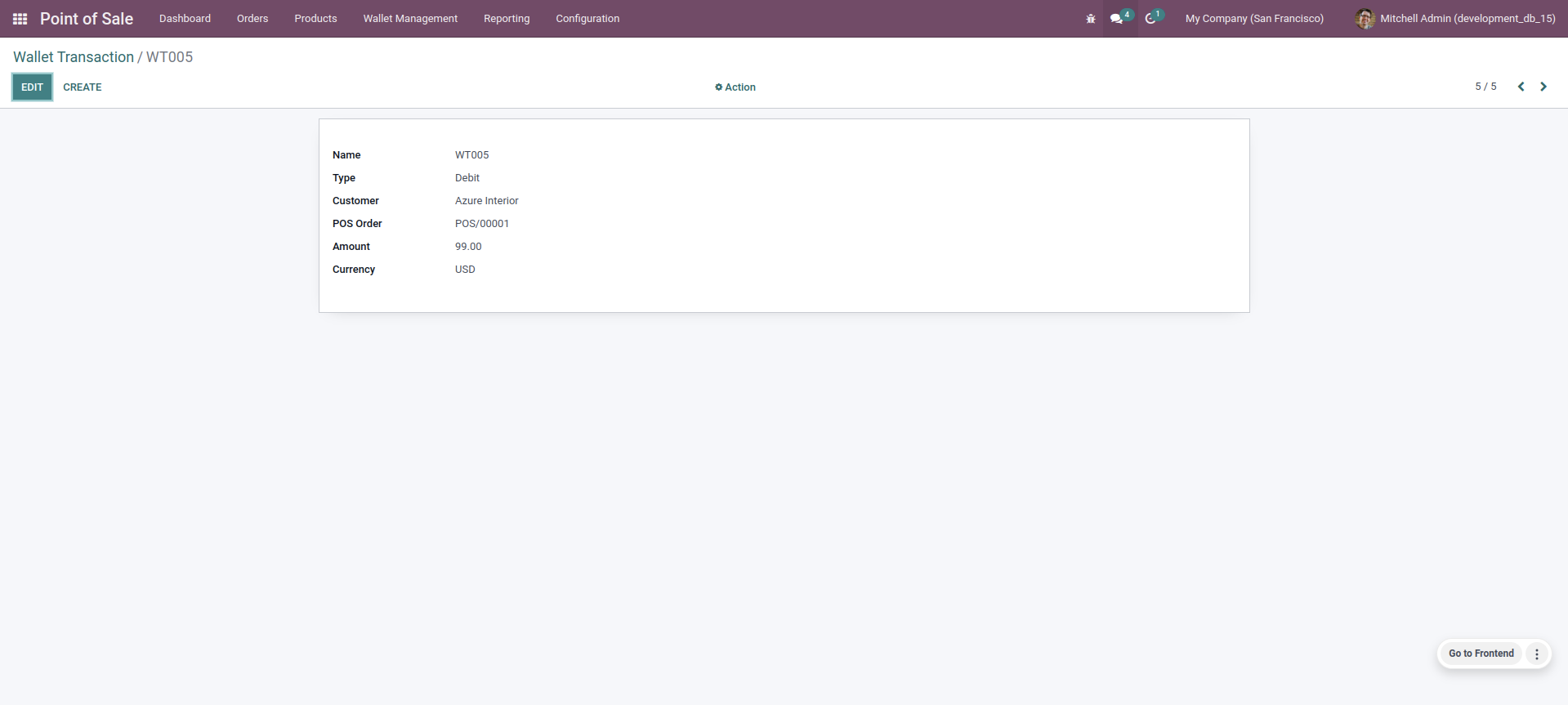The image size is (1568, 705).
Task: Click the Customer field label
Action: point(355,201)
